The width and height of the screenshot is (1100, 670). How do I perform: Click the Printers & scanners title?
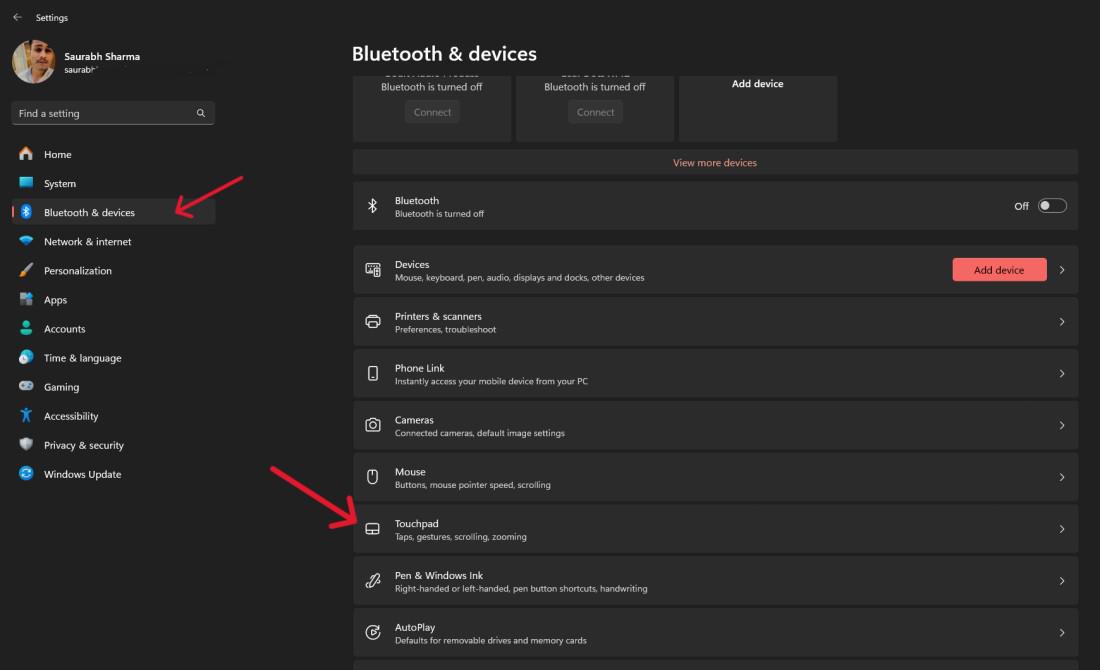(x=438, y=316)
